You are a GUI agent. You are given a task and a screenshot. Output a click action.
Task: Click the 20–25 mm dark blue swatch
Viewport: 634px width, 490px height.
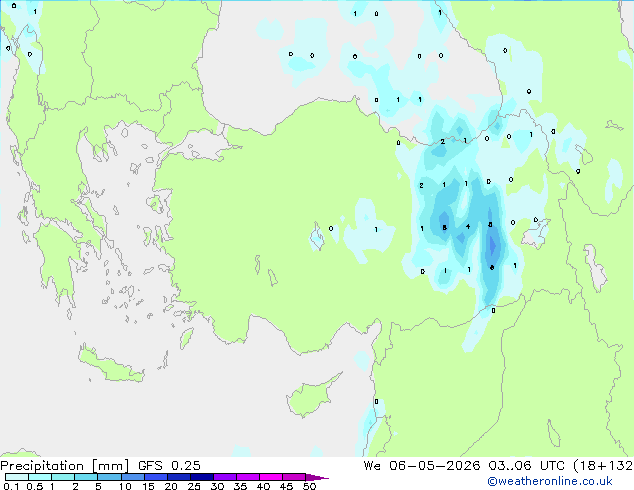(178, 477)
